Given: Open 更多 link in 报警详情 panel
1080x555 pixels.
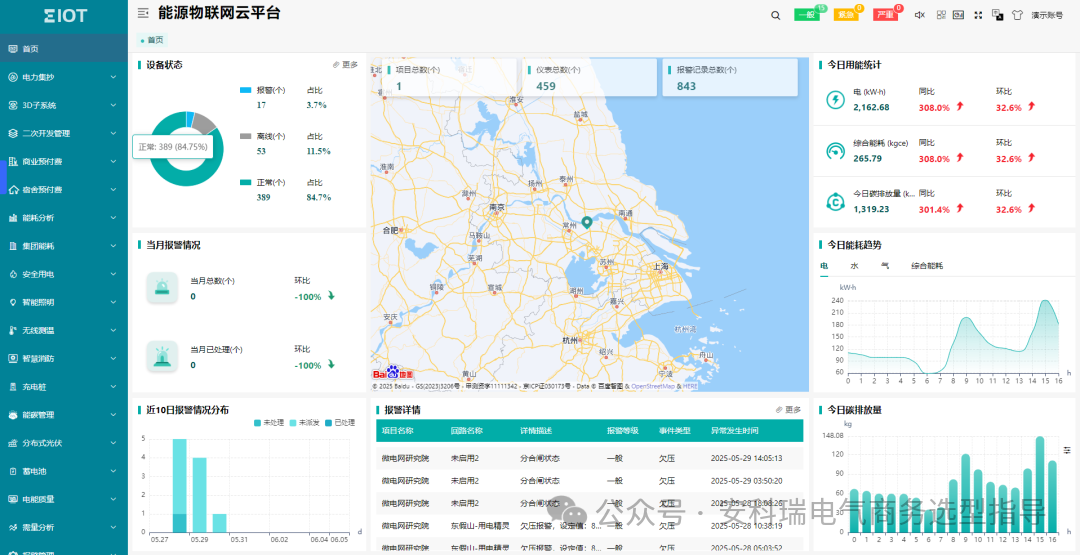Looking at the screenshot, I should click(789, 410).
